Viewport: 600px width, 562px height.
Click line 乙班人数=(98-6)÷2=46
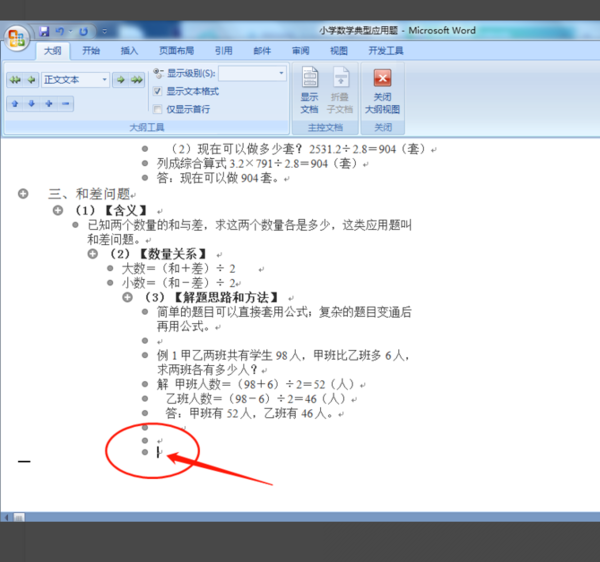click(x=256, y=399)
